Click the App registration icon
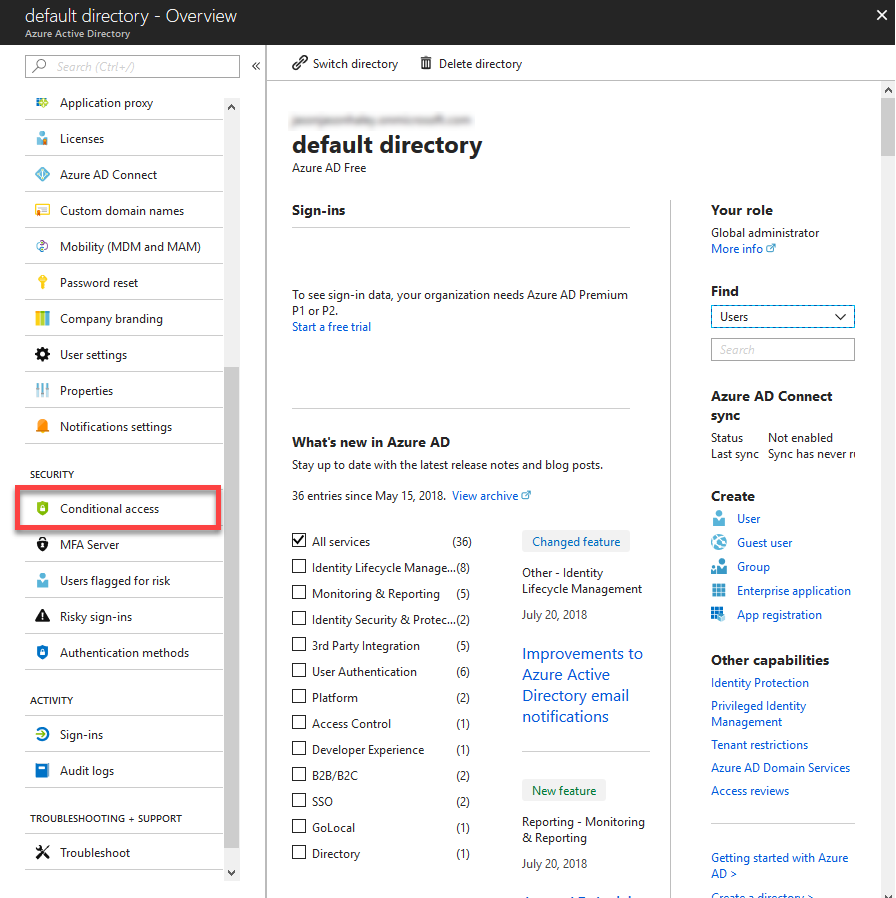Viewport: 896px width, 898px height. coord(719,615)
